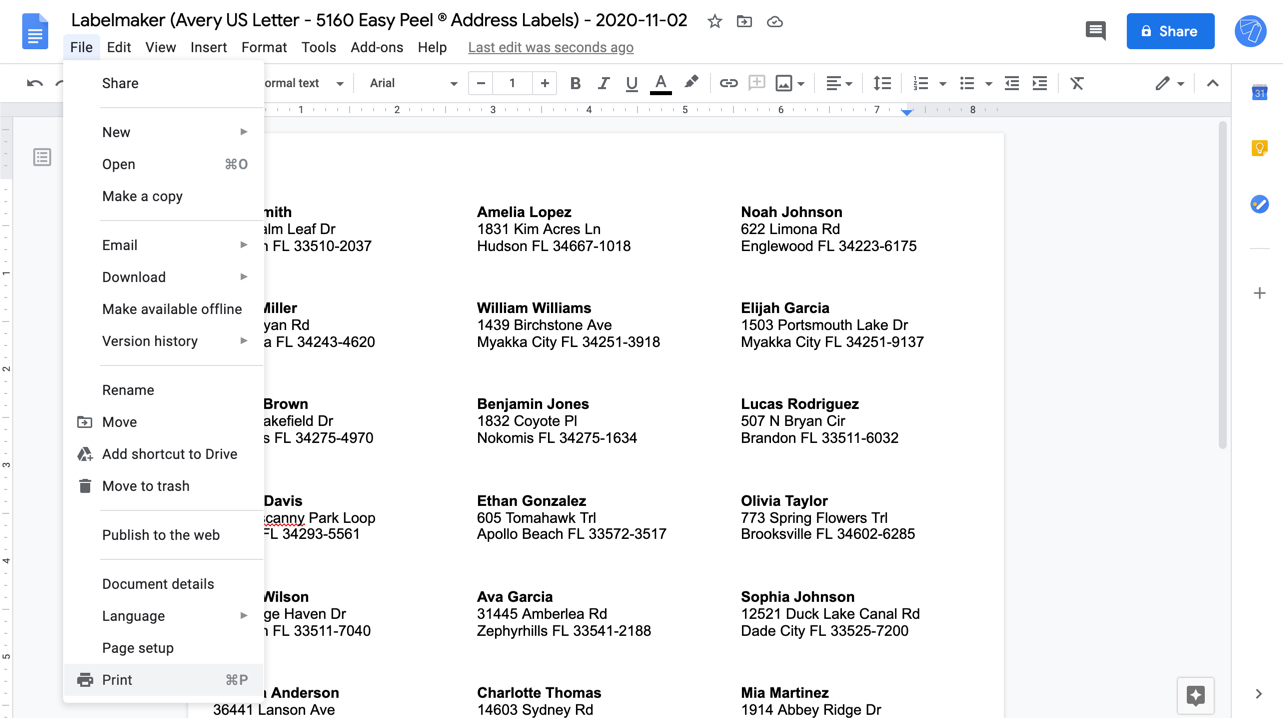Image resolution: width=1283 pixels, height=718 pixels.
Task: Click the Clear formatting icon
Action: tap(1077, 83)
